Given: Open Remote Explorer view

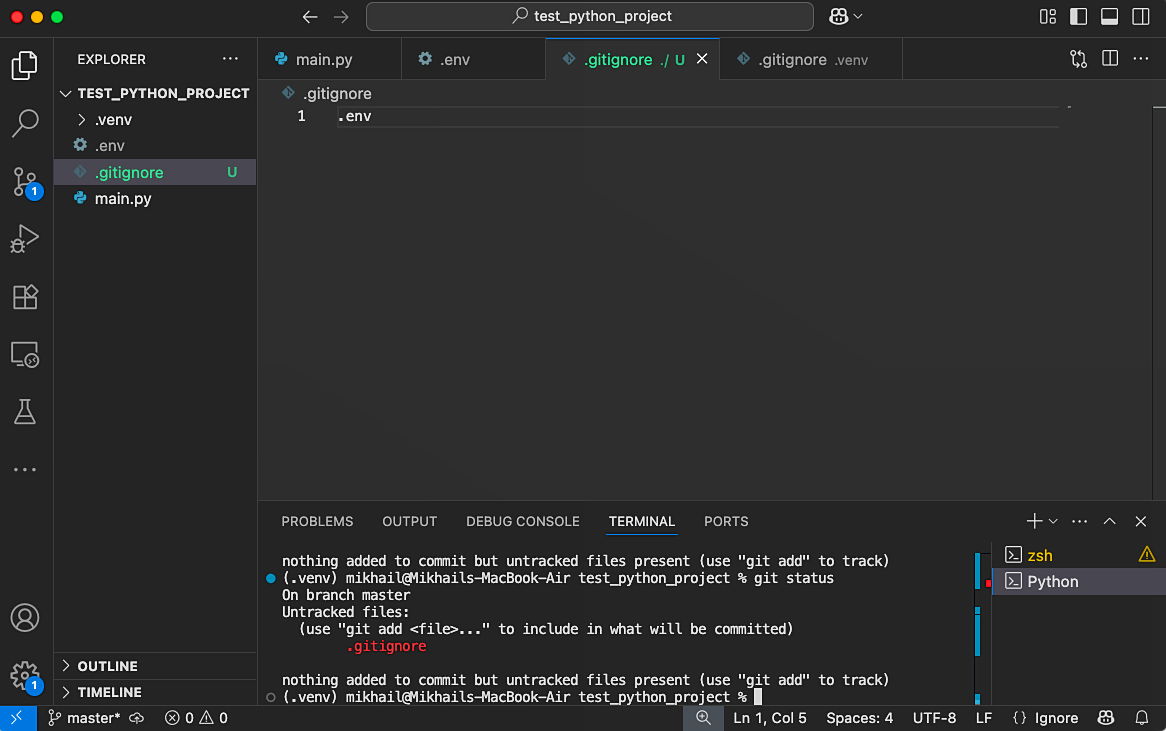Looking at the screenshot, I should (x=25, y=355).
